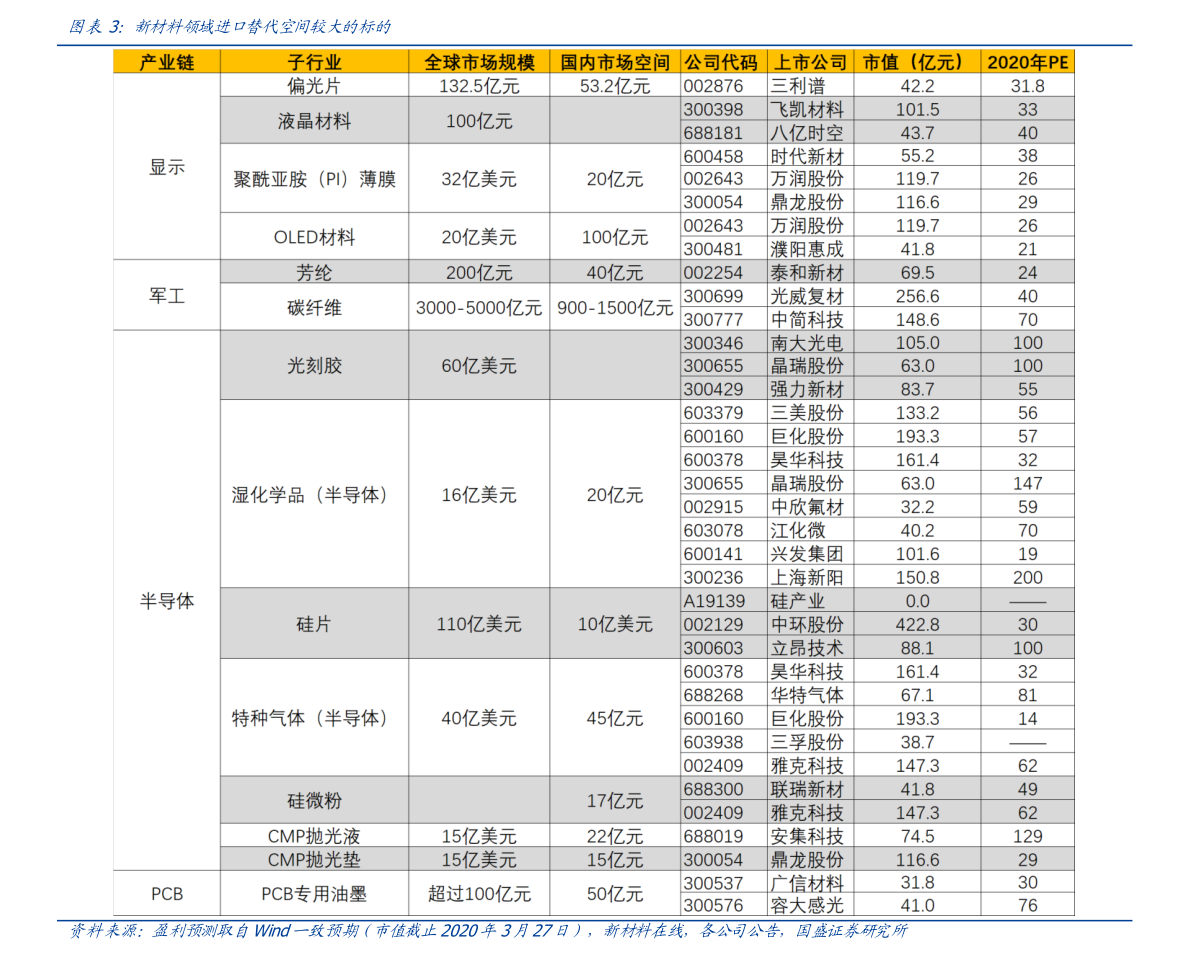Click company name 光威复材
Image resolution: width=1191 pixels, height=959 pixels.
[x=807, y=295]
